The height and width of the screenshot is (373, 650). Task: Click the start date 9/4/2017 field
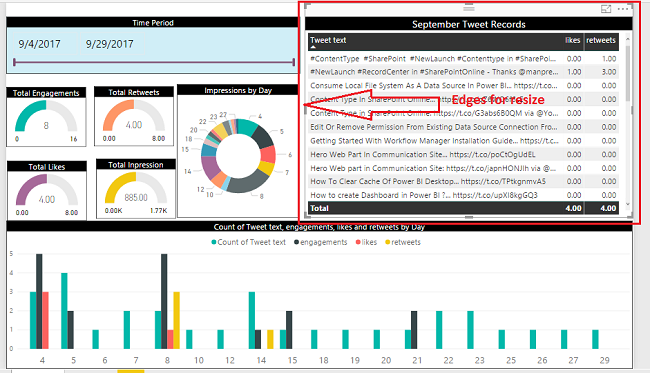point(39,44)
